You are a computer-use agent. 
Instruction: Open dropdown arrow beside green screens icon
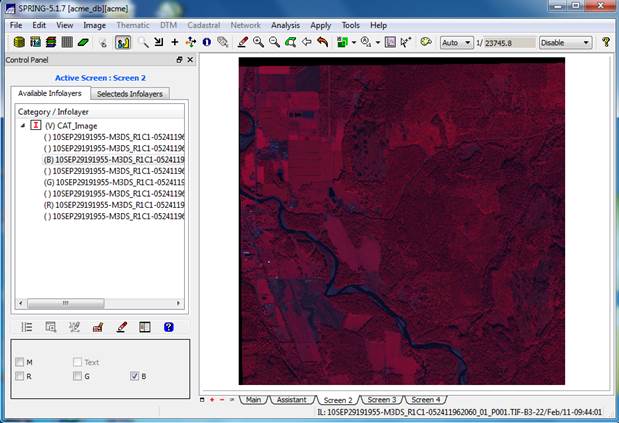pos(354,43)
